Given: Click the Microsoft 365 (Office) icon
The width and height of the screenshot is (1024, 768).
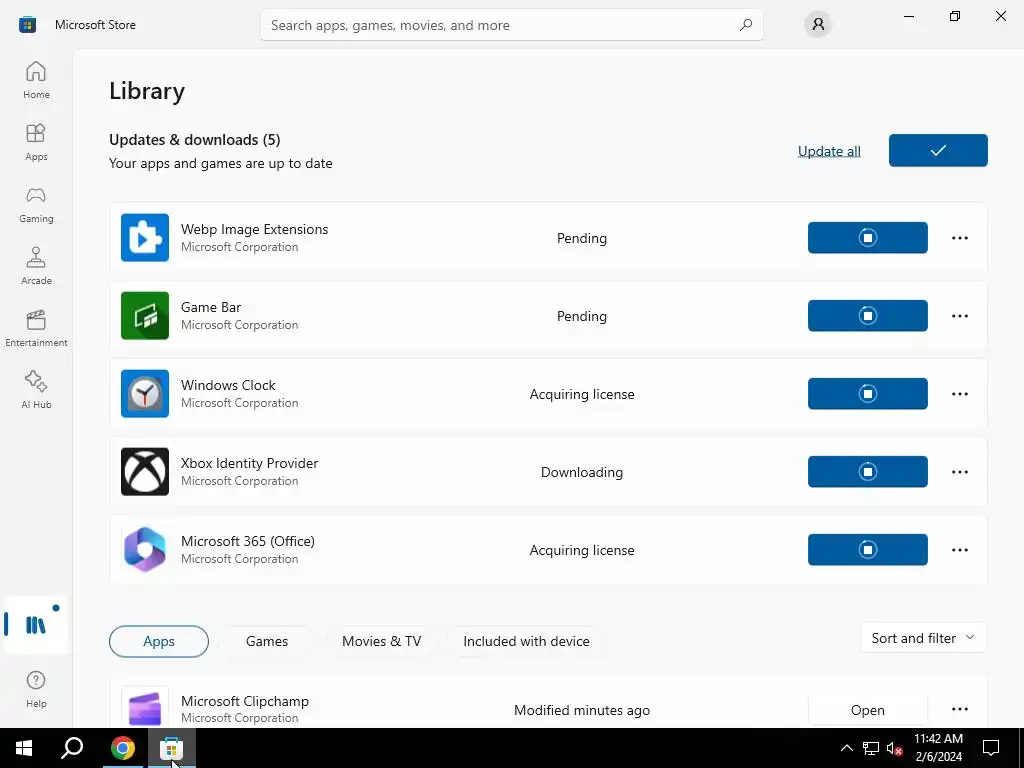Looking at the screenshot, I should [x=145, y=550].
